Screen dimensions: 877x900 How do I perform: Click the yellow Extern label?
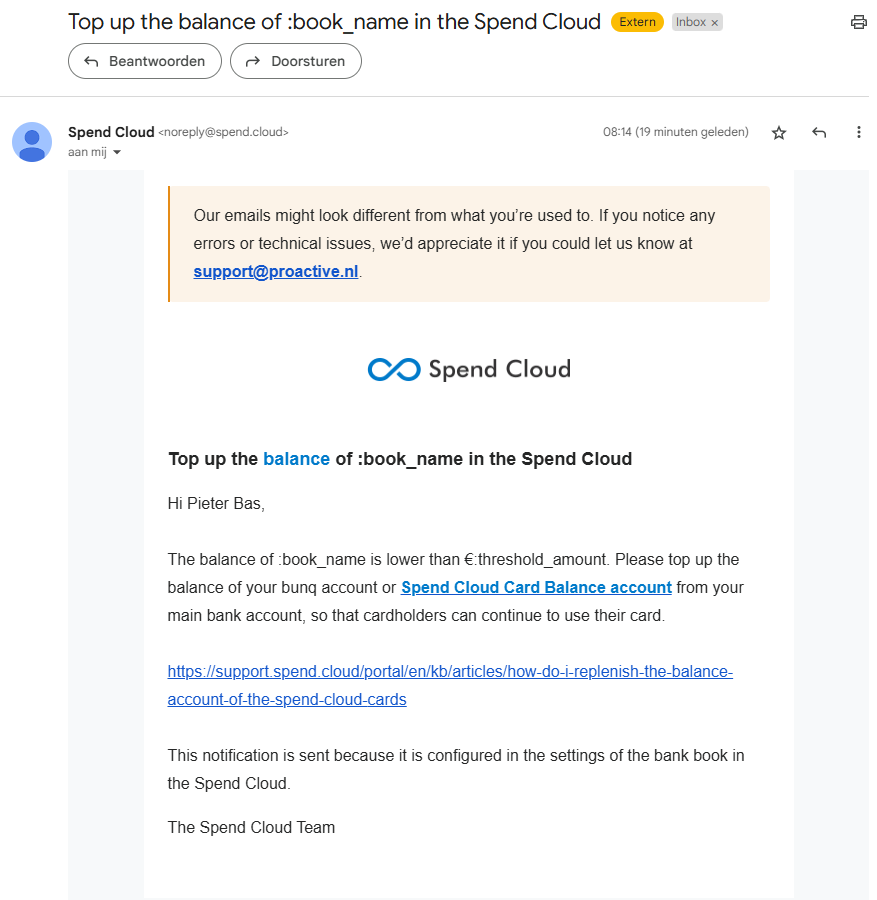637,22
